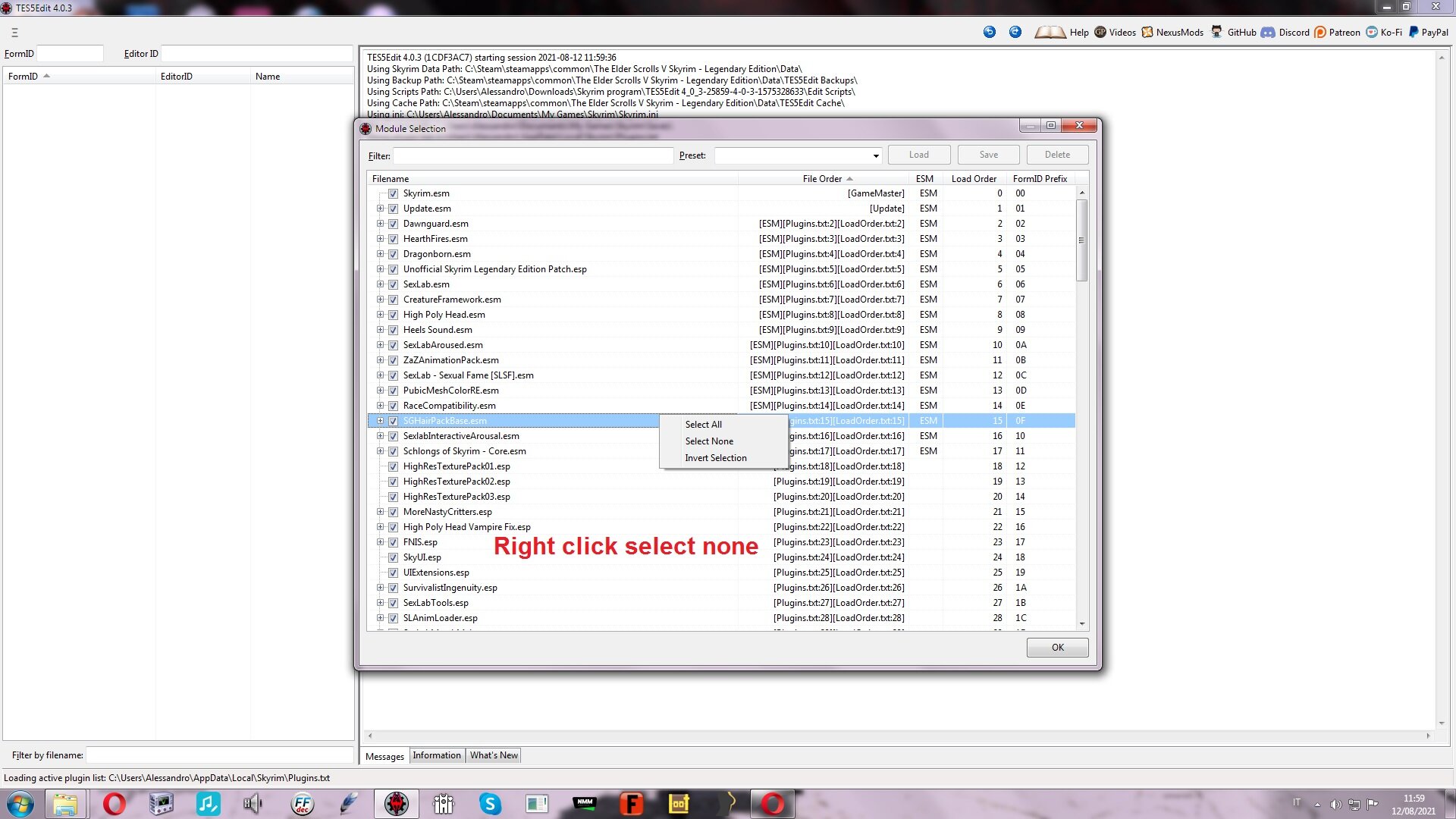
Task: Click the Windows Start orb
Action: coord(20,804)
